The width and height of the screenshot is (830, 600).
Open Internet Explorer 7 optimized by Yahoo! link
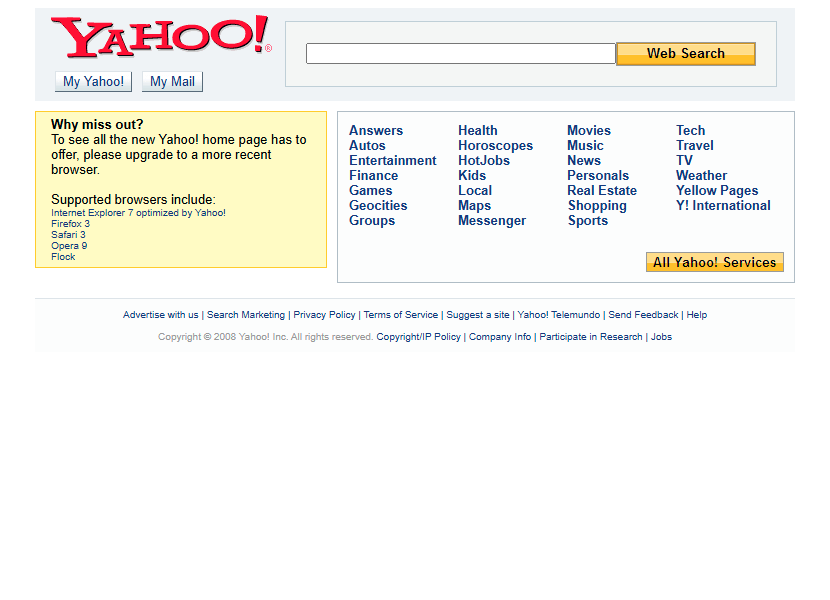(x=138, y=213)
